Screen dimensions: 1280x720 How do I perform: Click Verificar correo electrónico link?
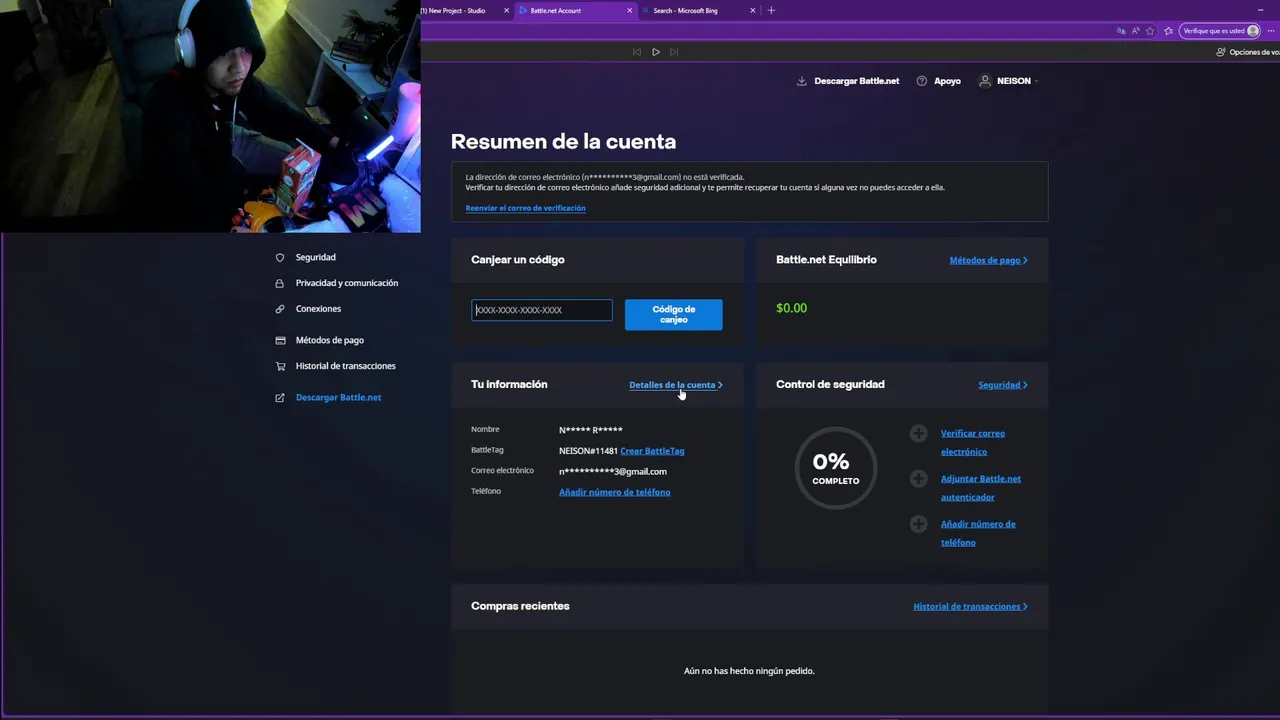tap(973, 442)
